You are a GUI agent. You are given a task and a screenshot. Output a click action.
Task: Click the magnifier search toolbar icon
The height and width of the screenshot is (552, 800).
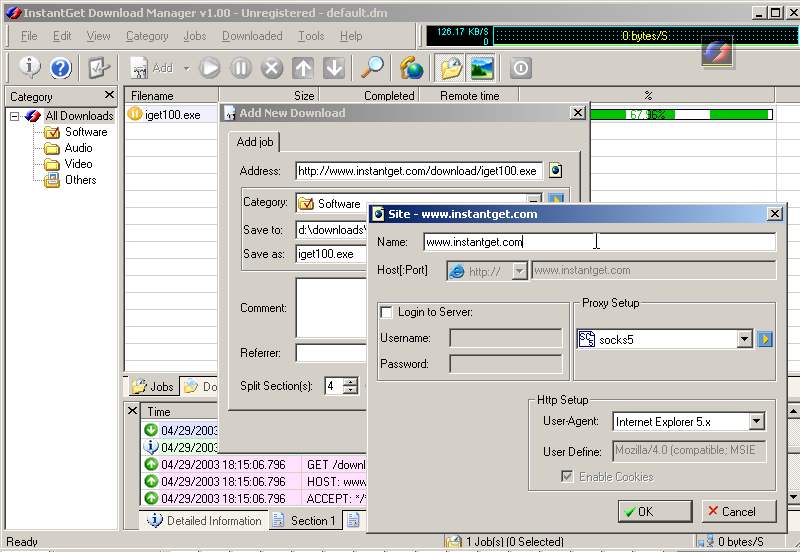372,67
